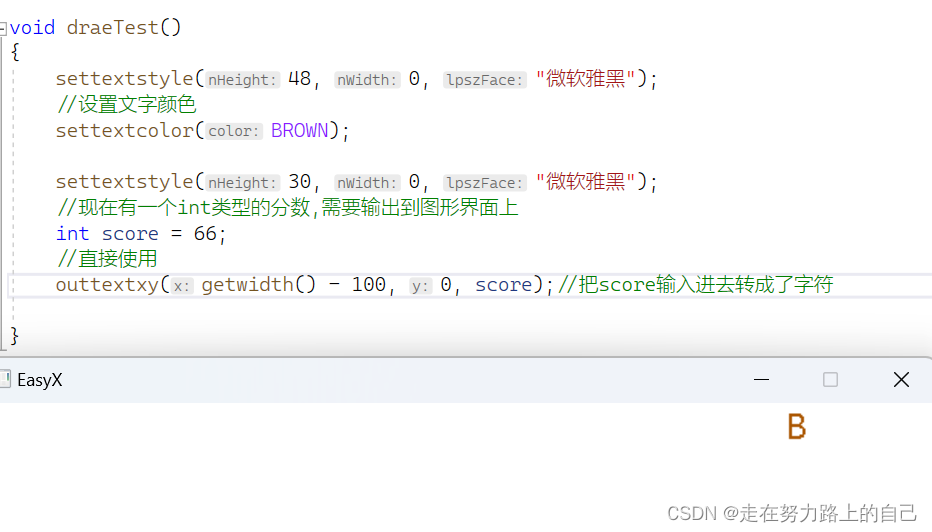Image resolution: width=932 pixels, height=532 pixels.
Task: Click the comment //设置文字颜色
Action: click(127, 105)
